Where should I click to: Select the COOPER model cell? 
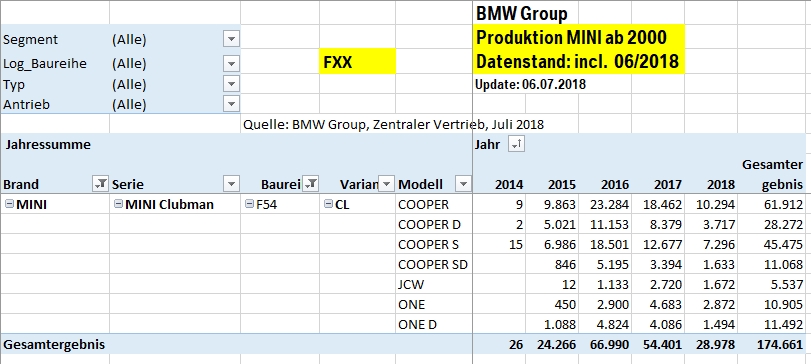pyautogui.click(x=434, y=204)
